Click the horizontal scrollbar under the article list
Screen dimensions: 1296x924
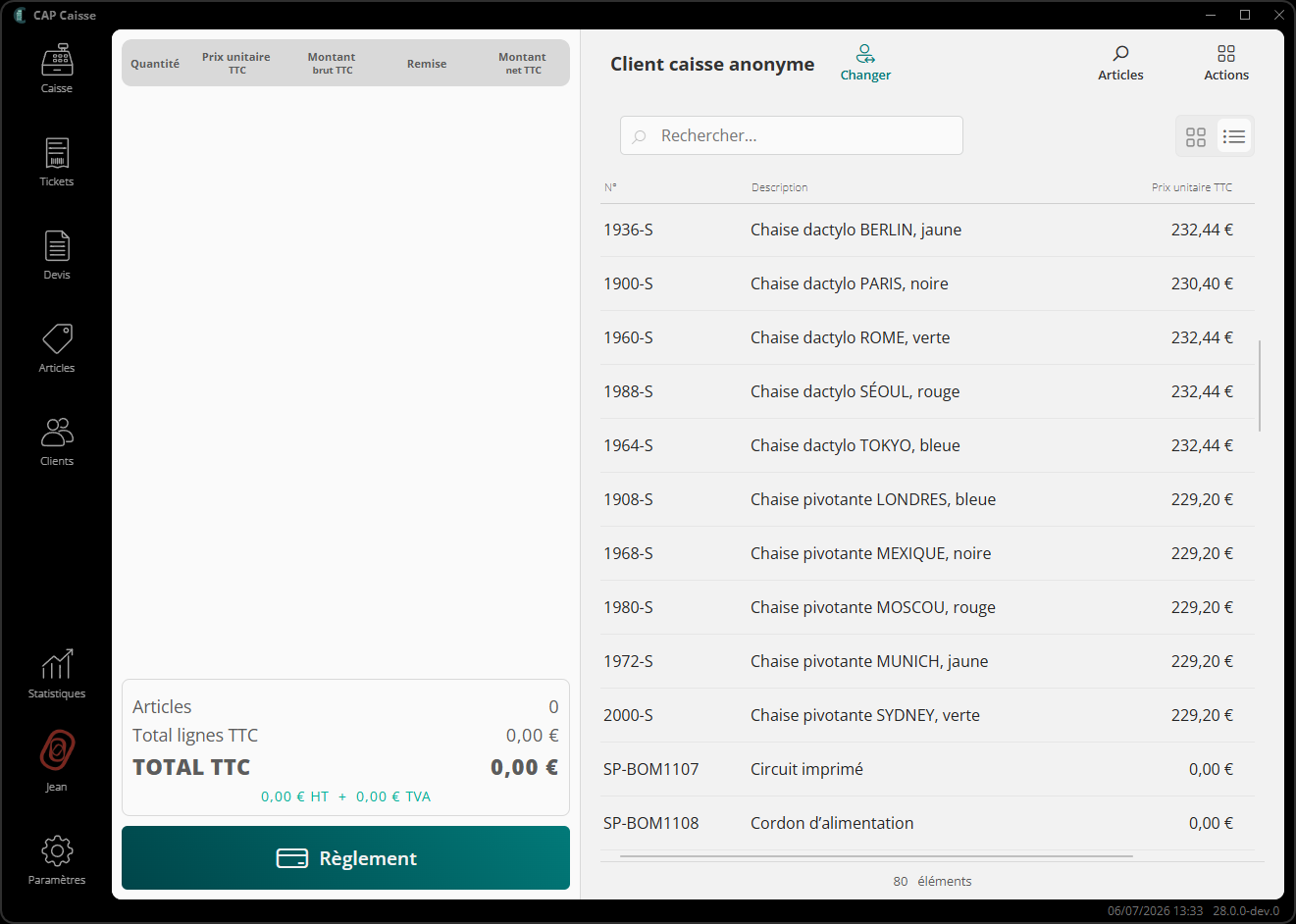pyautogui.click(x=876, y=856)
